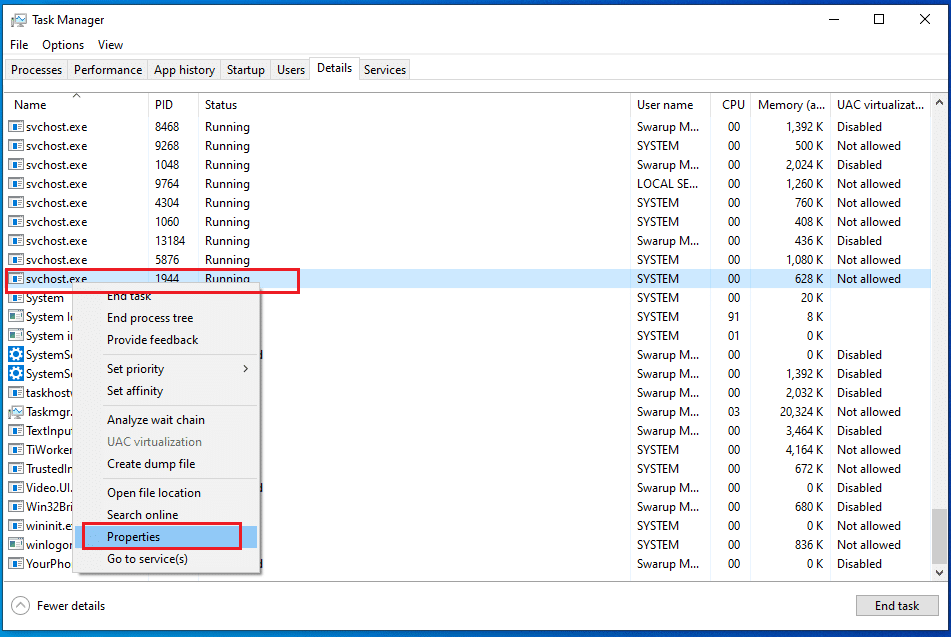Switch to the Startup tab
Image resolution: width=951 pixels, height=637 pixels.
point(246,70)
